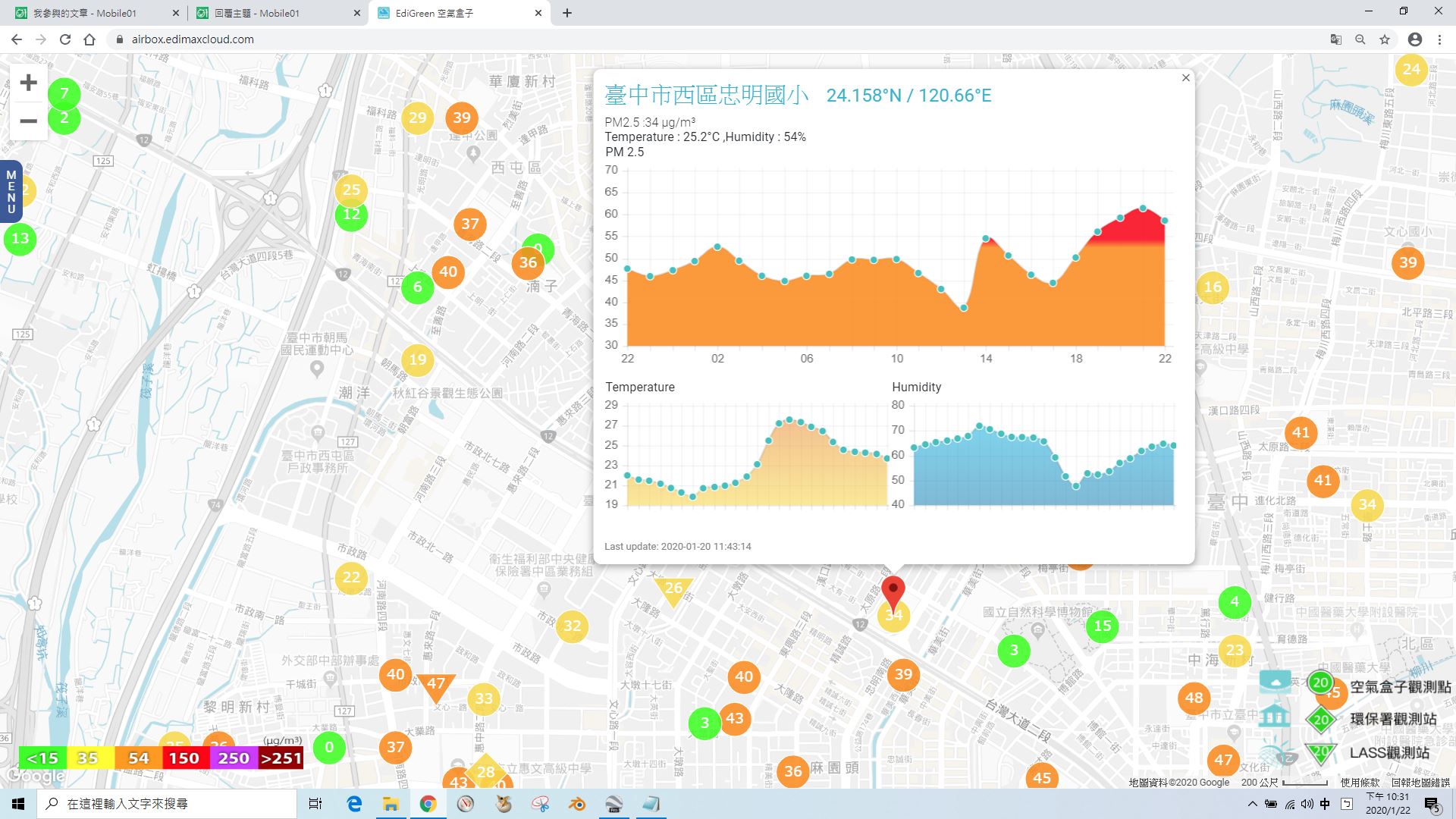Open the yellow 19 sensor marker

[418, 359]
